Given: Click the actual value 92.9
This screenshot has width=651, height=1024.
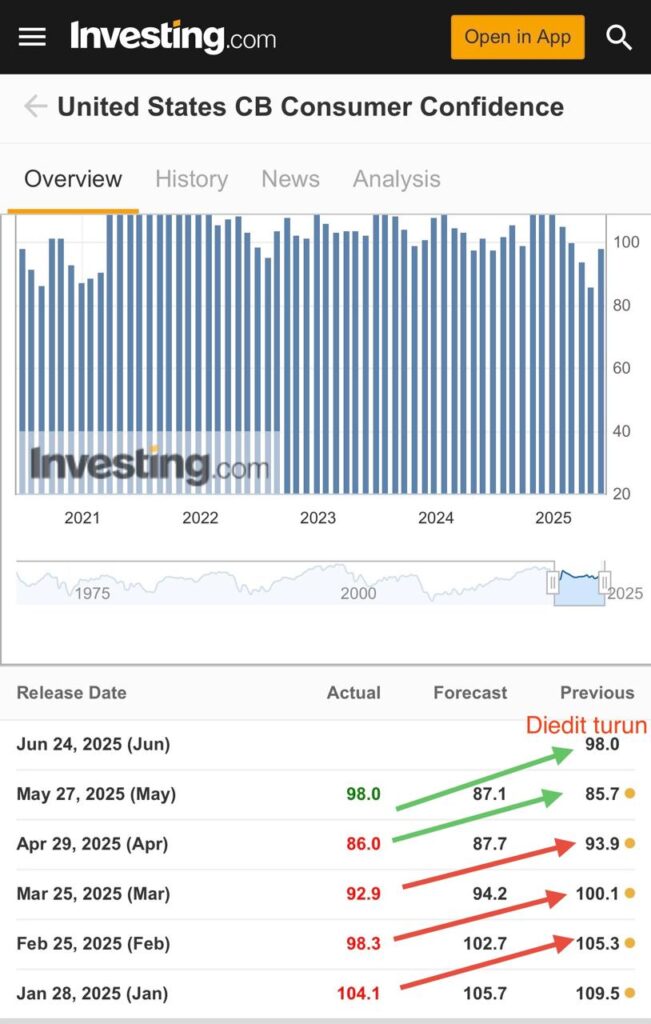Looking at the screenshot, I should coord(363,893).
